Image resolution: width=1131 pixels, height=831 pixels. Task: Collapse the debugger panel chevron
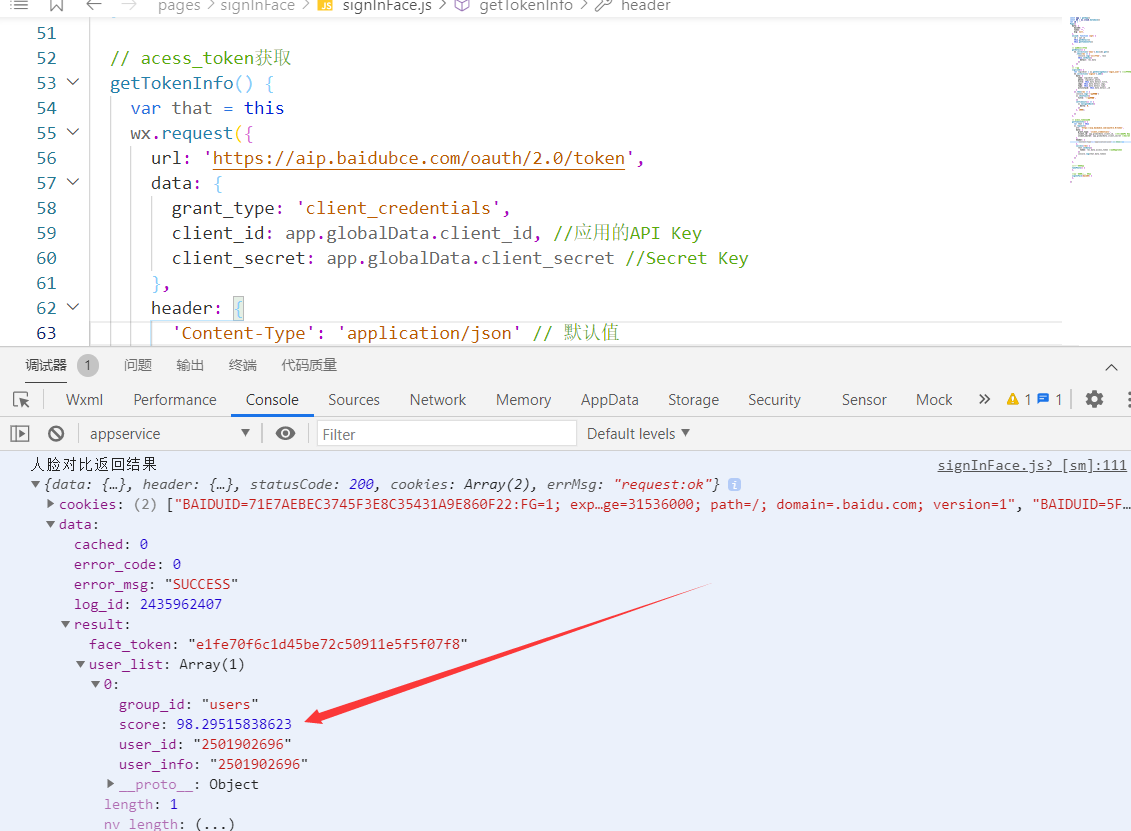pyautogui.click(x=1112, y=367)
